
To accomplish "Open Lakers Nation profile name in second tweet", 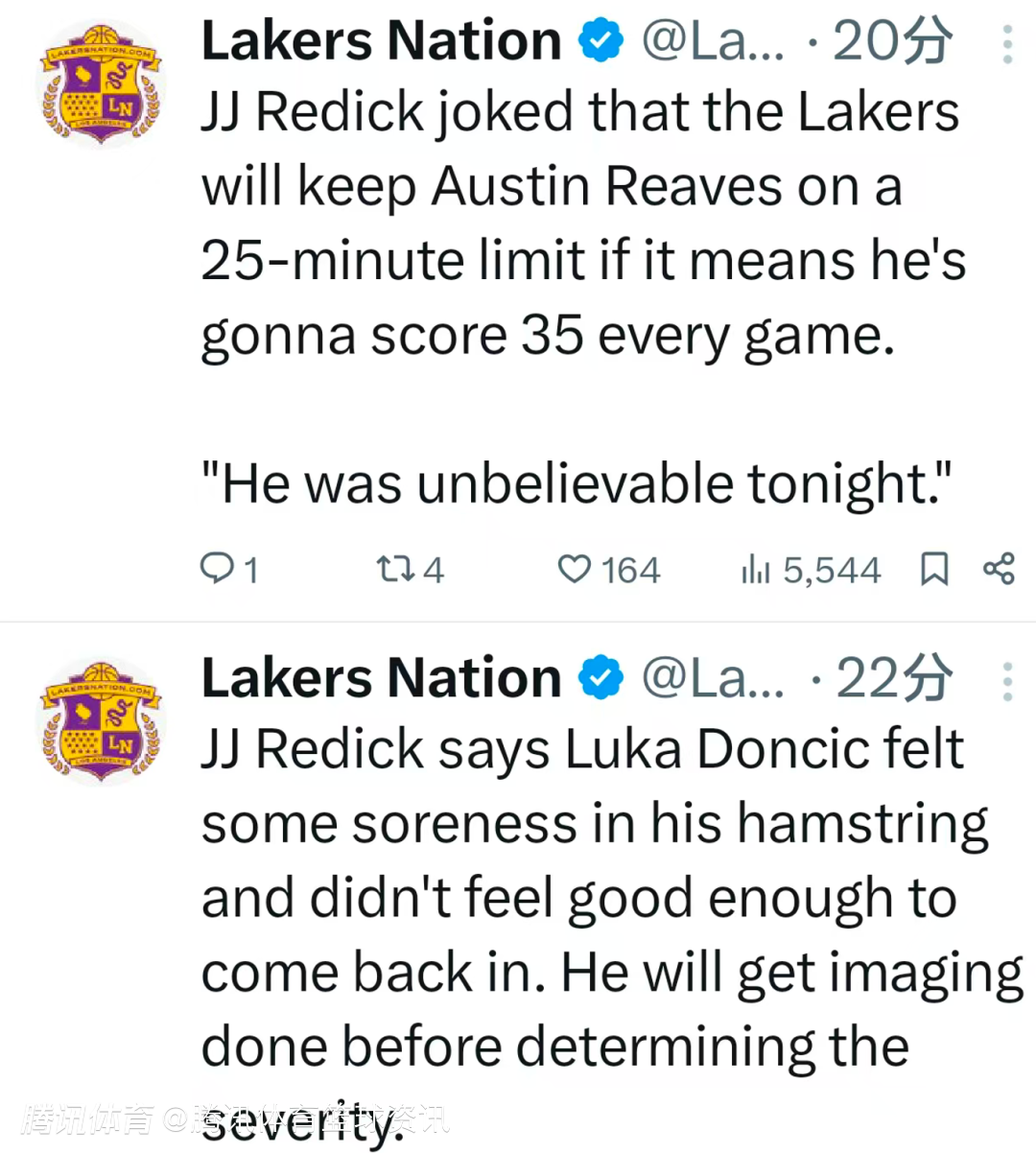I will pos(381,679).
